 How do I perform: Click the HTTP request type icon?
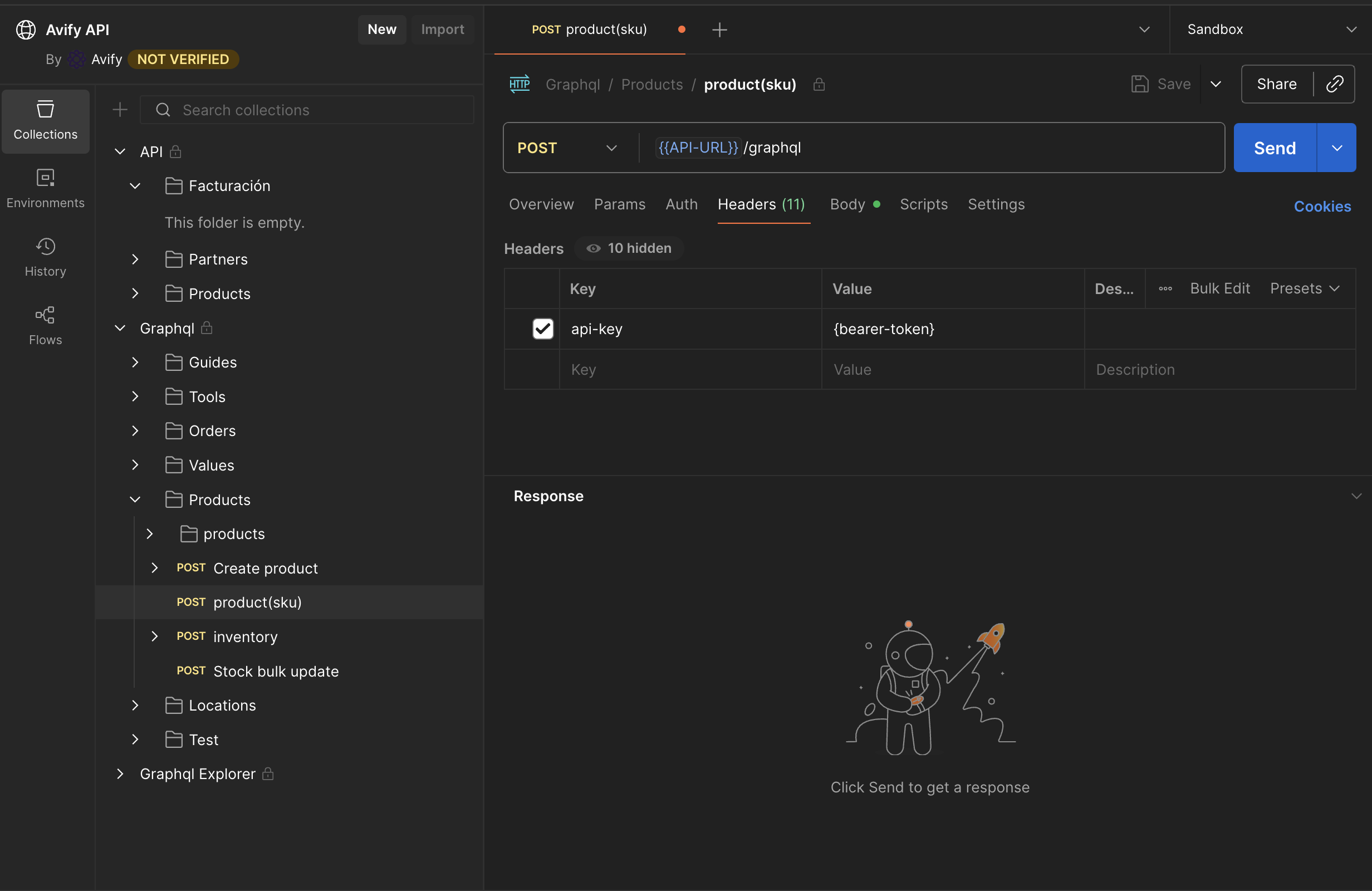tap(520, 84)
